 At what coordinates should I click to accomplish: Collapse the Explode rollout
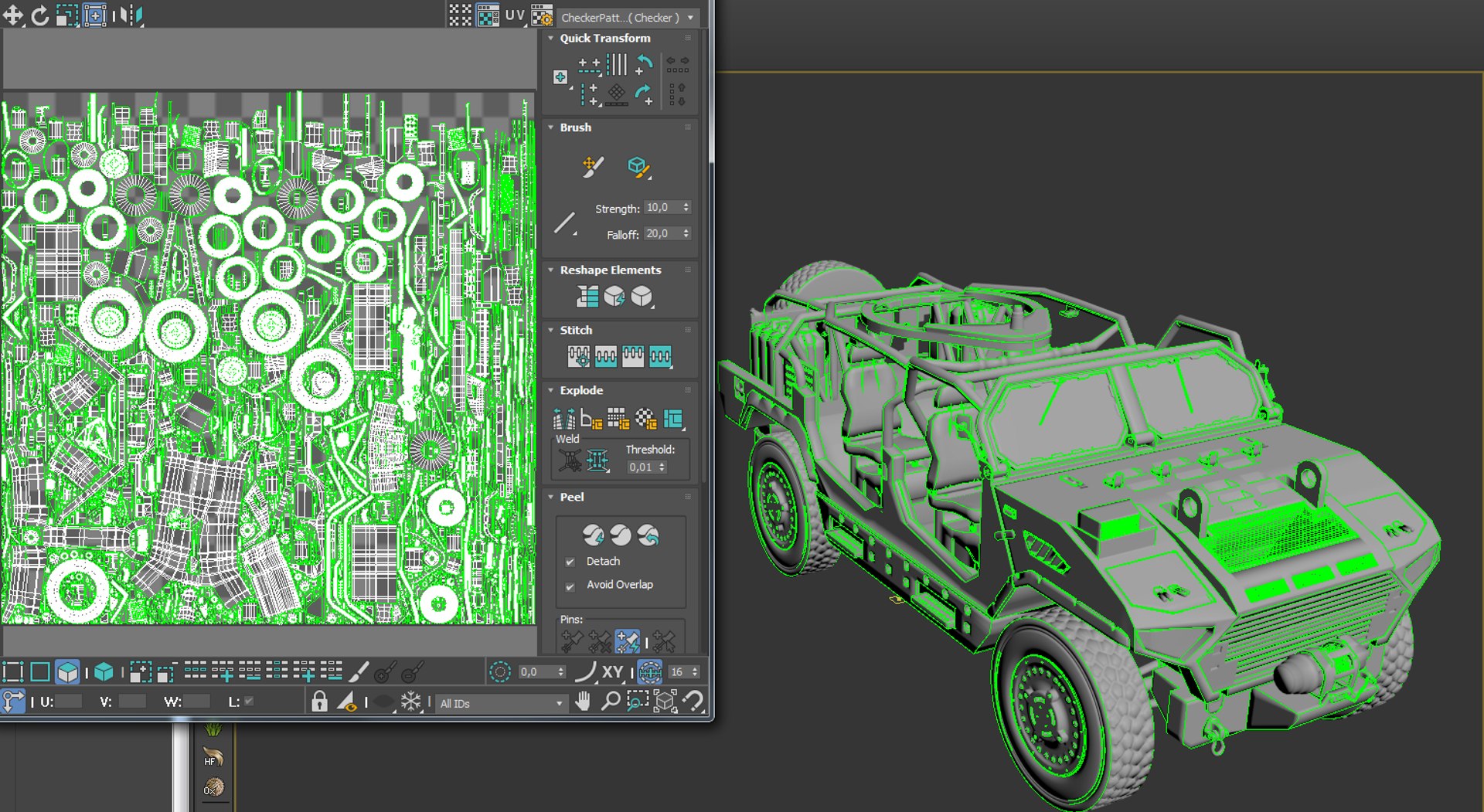coord(551,390)
